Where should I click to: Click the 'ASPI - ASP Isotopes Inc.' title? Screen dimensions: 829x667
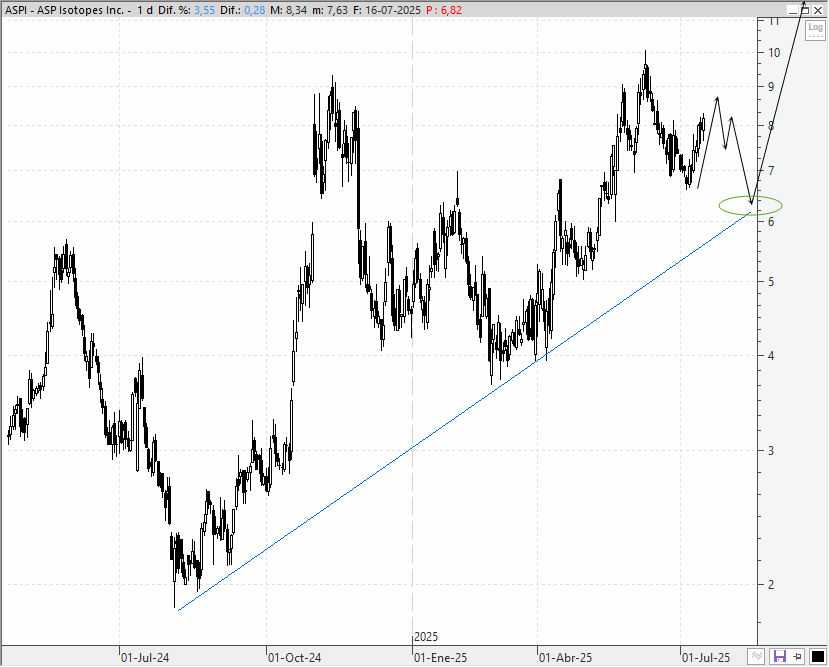(65, 10)
